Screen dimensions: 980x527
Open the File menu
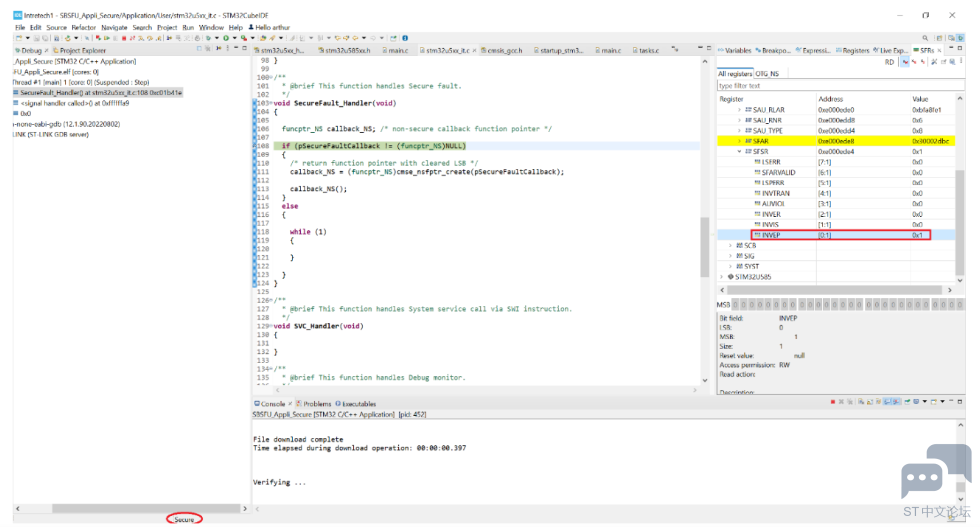20,28
